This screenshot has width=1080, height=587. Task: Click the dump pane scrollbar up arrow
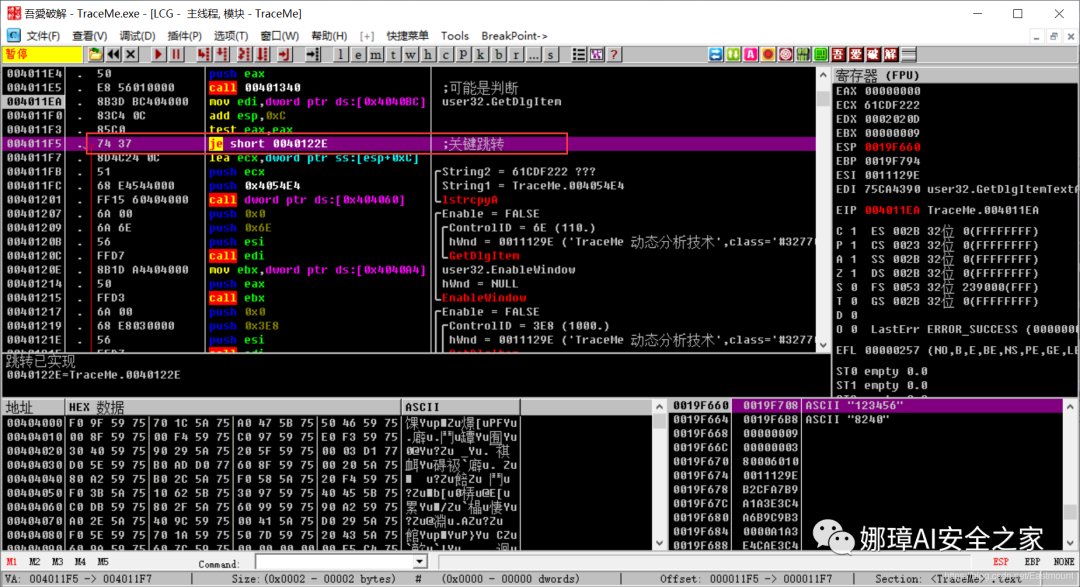tap(659, 406)
